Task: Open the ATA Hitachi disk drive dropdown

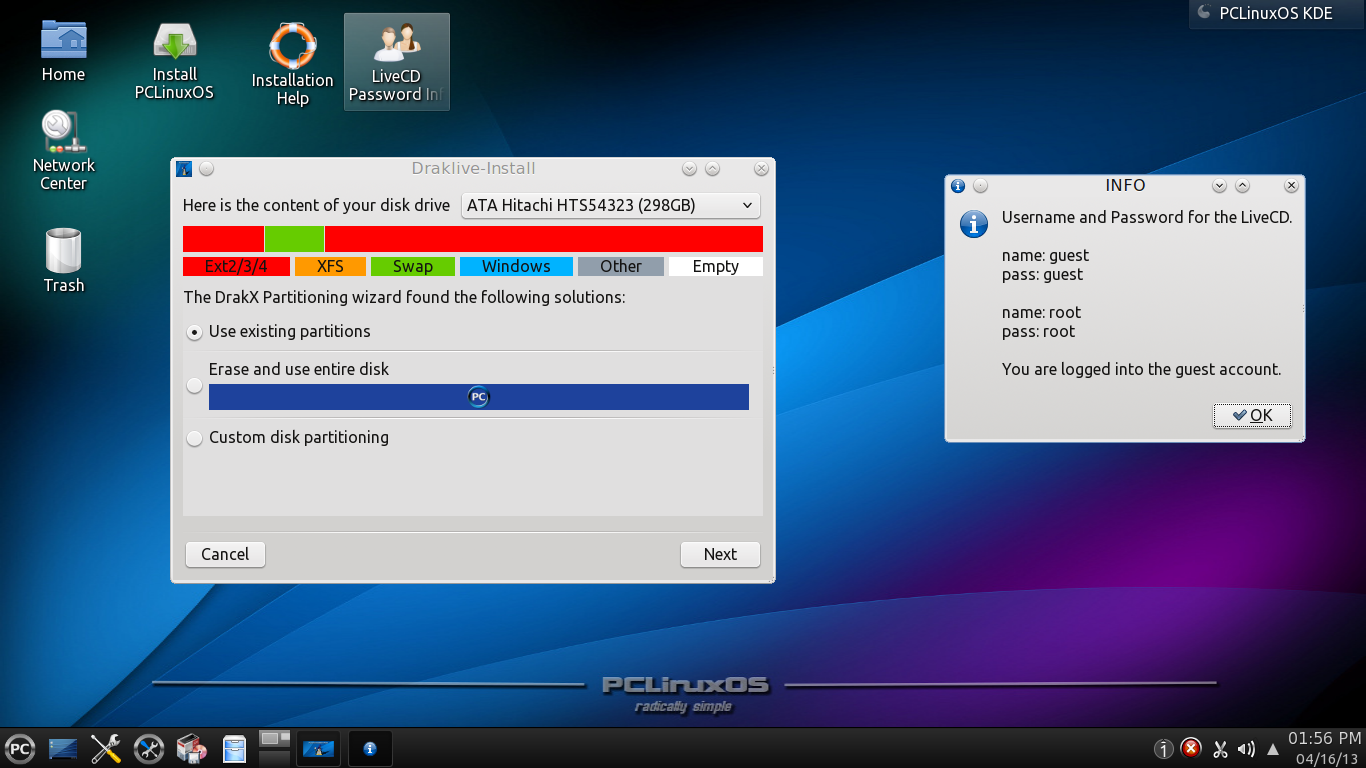Action: tap(610, 206)
